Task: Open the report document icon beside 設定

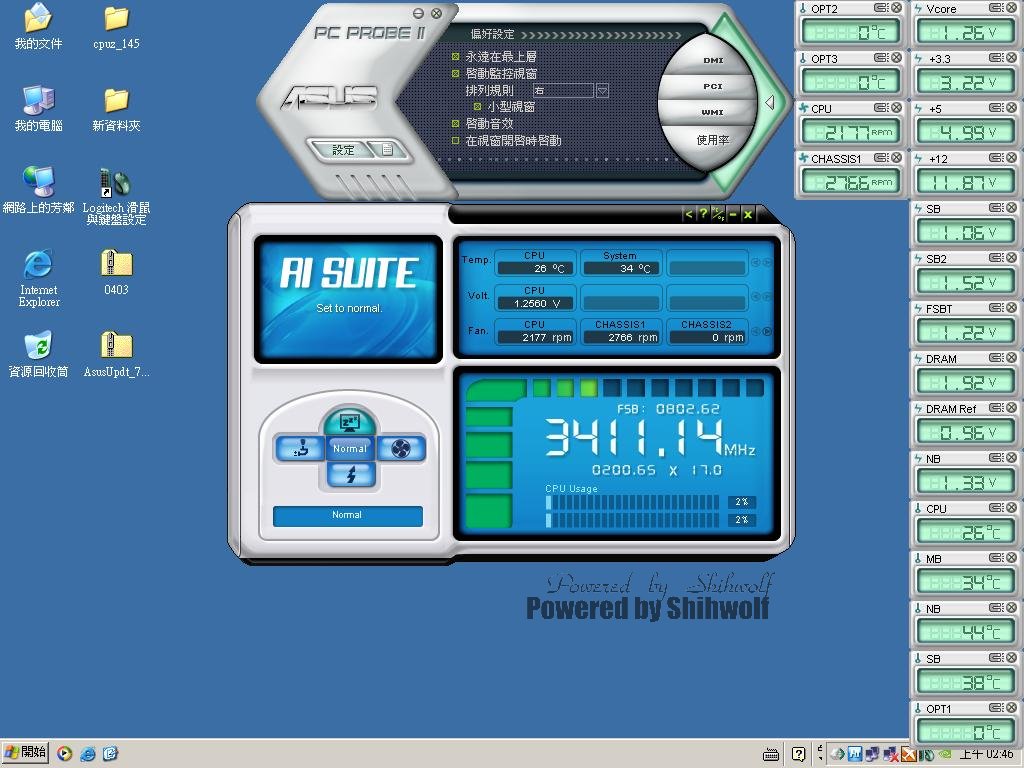Action: pos(387,150)
